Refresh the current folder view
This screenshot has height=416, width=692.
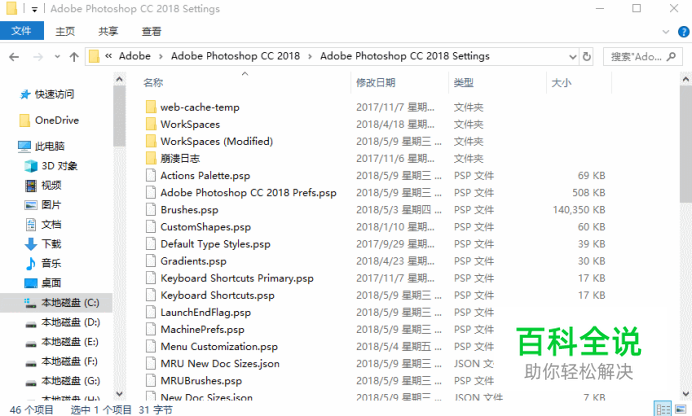tap(587, 57)
